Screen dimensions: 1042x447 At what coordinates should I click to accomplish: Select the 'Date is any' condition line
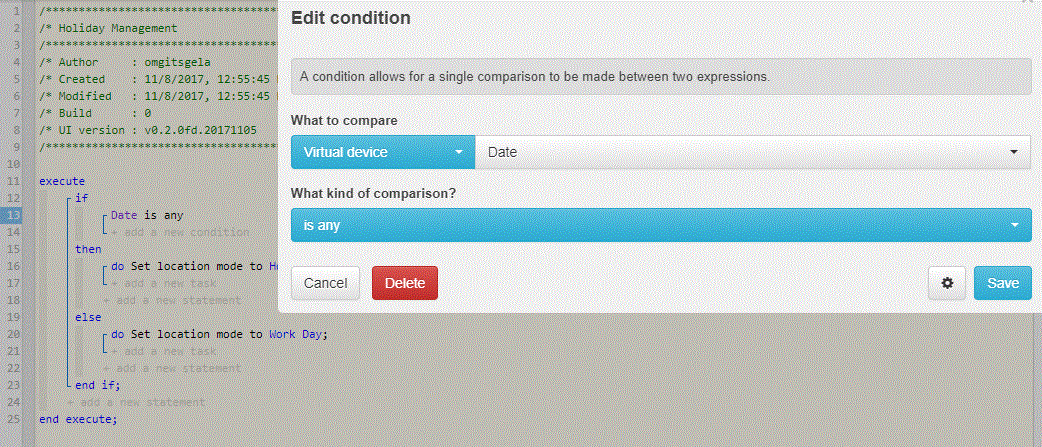pyautogui.click(x=147, y=215)
